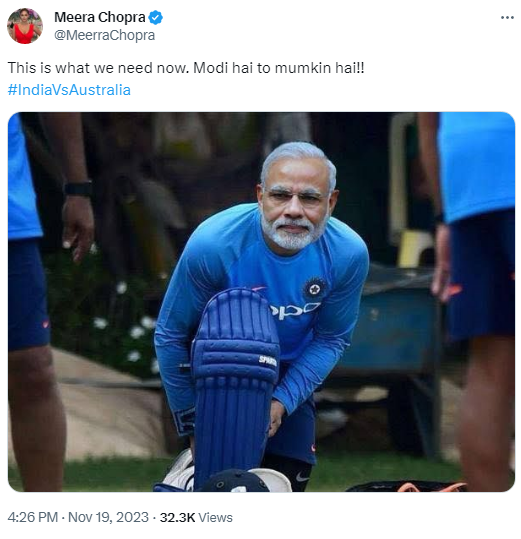Click the tweet text 'This is what we need now'
Screen dimensions: 521x539
click(x=98, y=68)
